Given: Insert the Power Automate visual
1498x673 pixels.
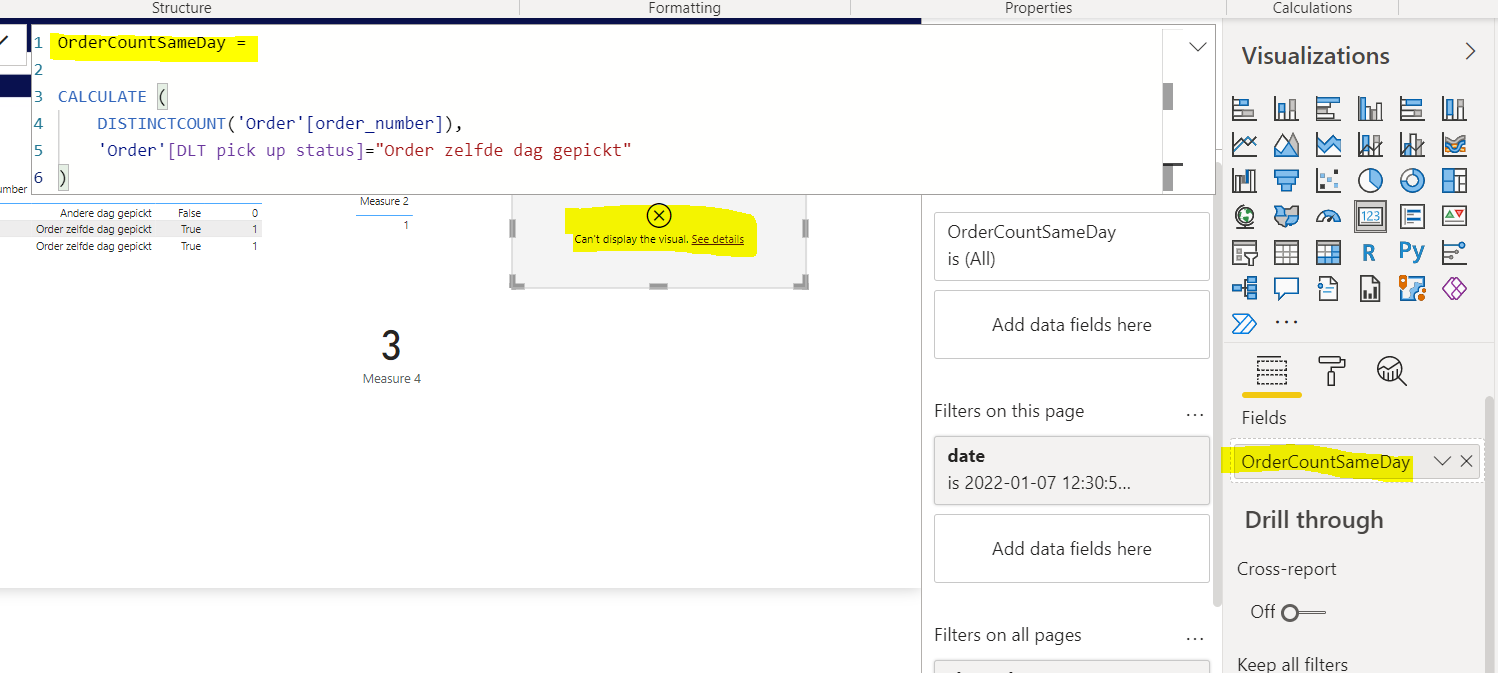Looking at the screenshot, I should click(x=1244, y=323).
